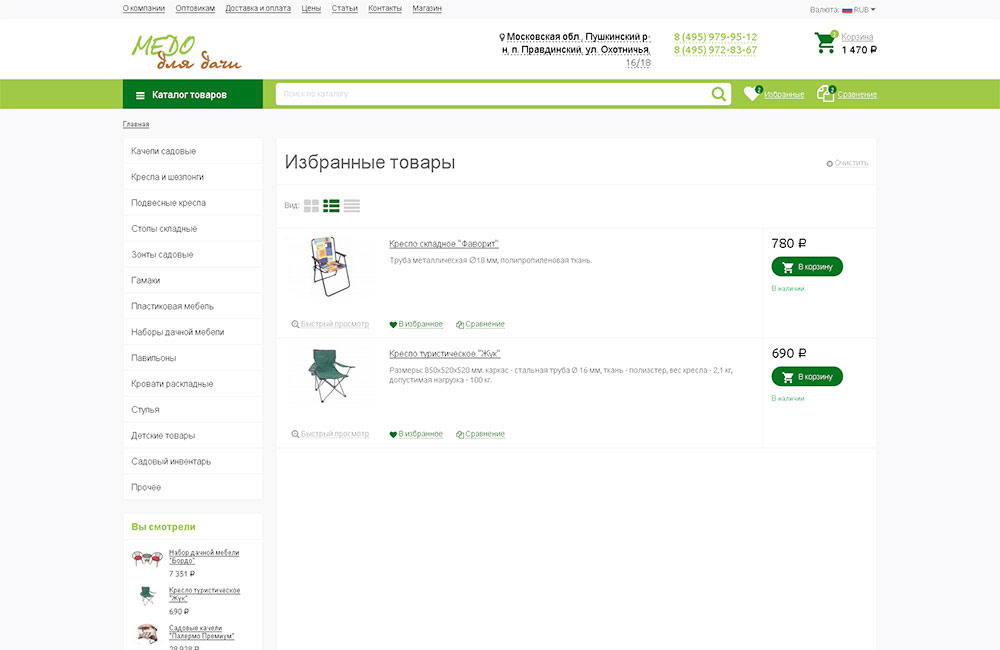Screen dimensions: 1000x650
Task: Open the Магазин menu item
Action: [x=427, y=8]
